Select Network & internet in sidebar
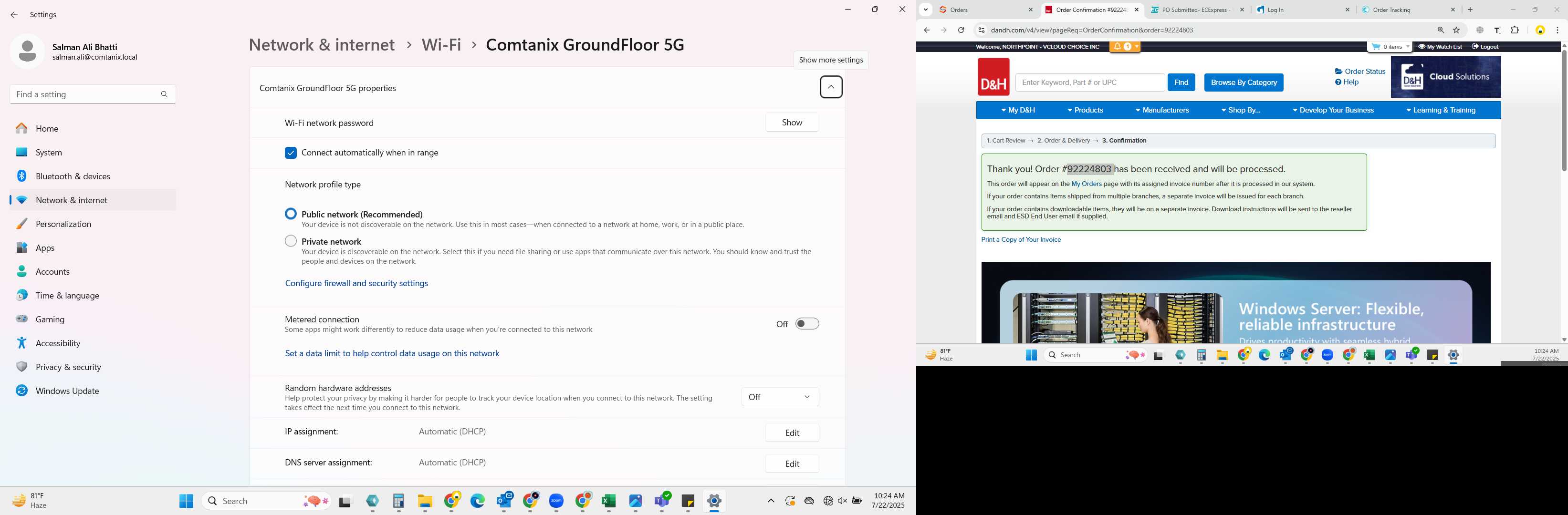Screen dimensions: 1568x515 coord(93,200)
